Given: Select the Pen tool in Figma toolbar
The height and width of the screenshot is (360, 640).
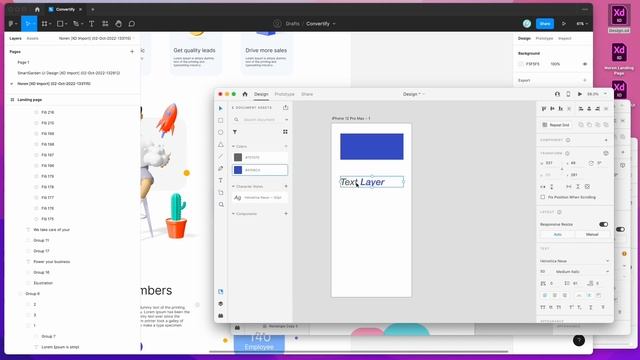Looking at the screenshot, I should [76, 24].
